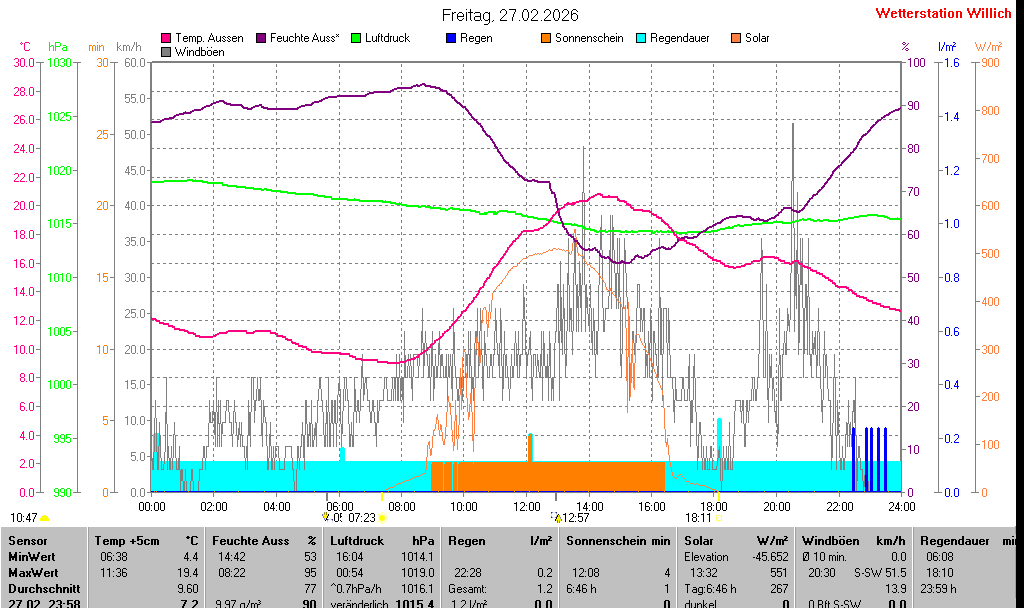Click the purple Feuchte Auss legend square

262,38
